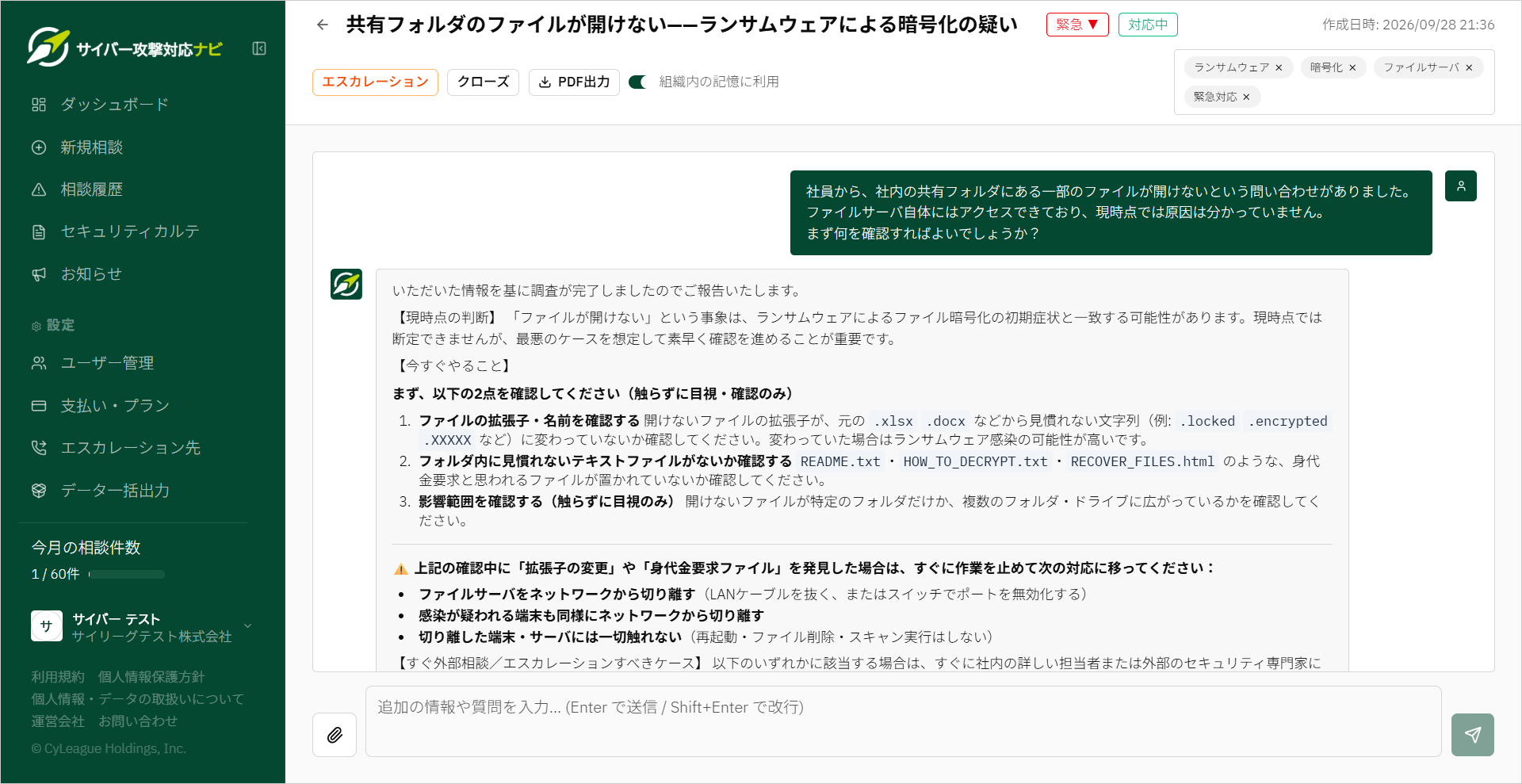The width and height of the screenshot is (1522, 784).
Task: Open the 対応中 status selector
Action: click(x=1148, y=25)
